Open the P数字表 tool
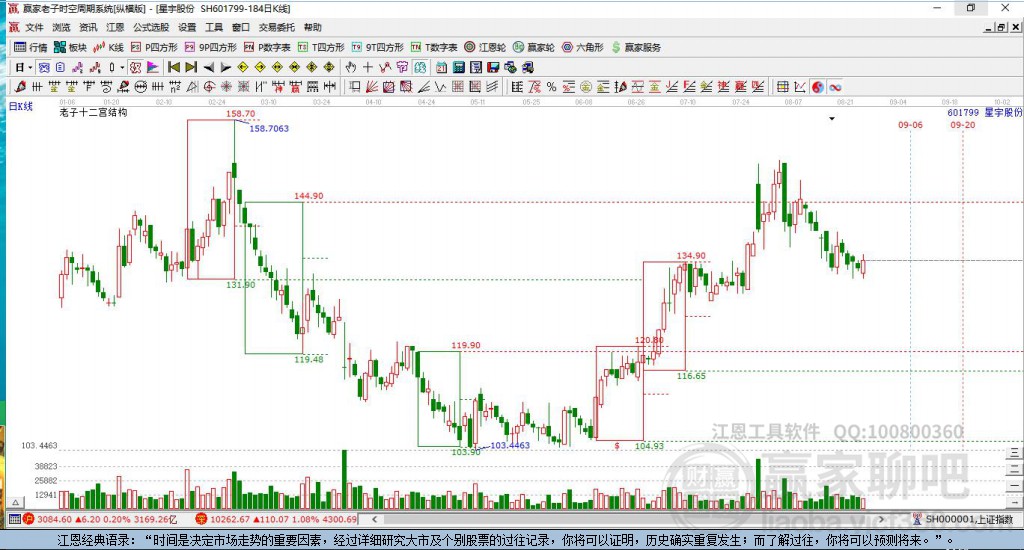1024x550 pixels. click(x=267, y=47)
